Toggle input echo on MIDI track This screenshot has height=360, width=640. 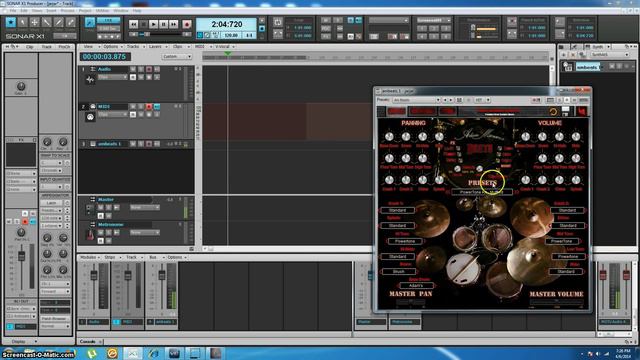coord(157,107)
